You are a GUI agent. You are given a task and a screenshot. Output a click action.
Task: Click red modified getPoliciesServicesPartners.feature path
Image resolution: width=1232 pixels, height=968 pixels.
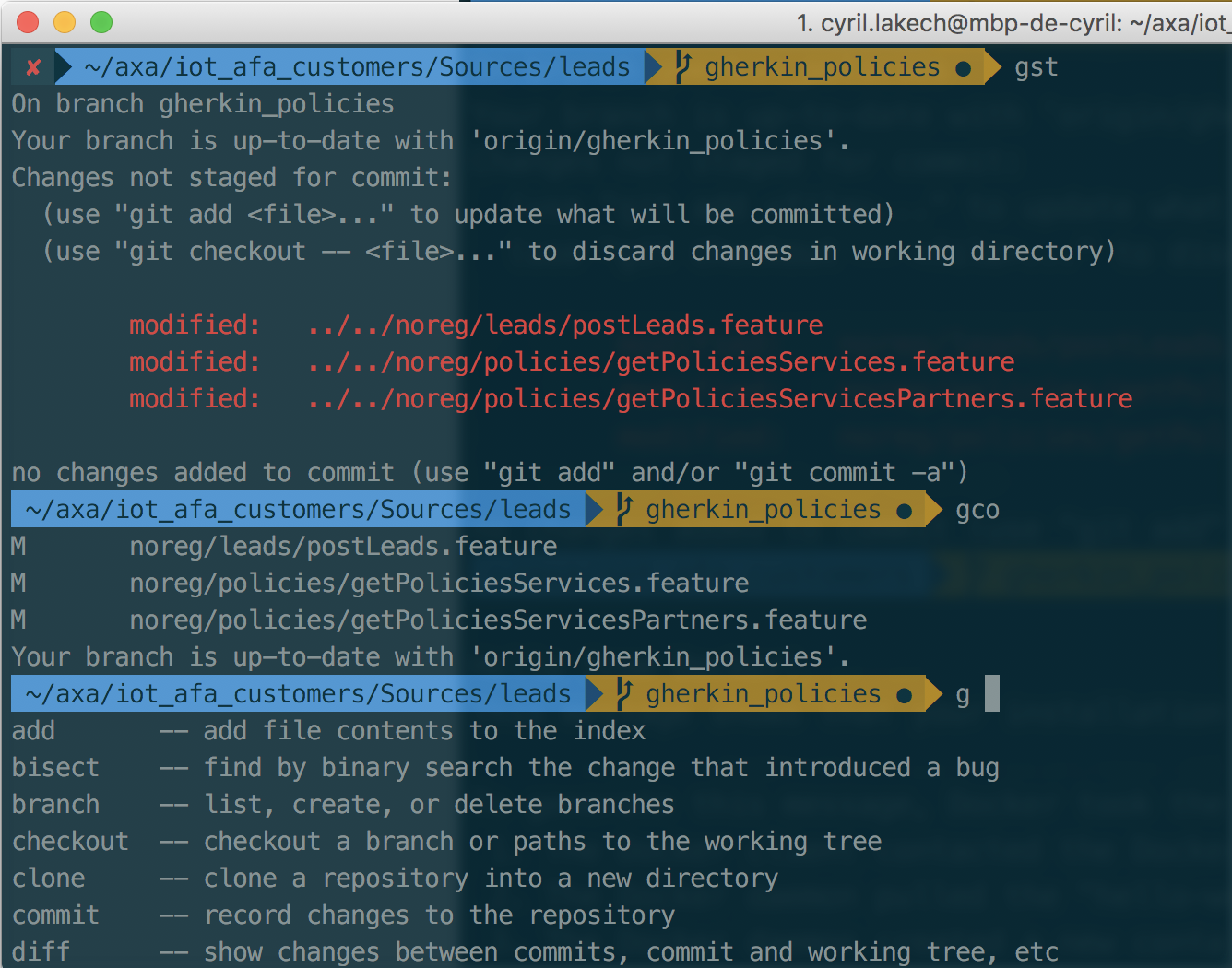tap(720, 399)
